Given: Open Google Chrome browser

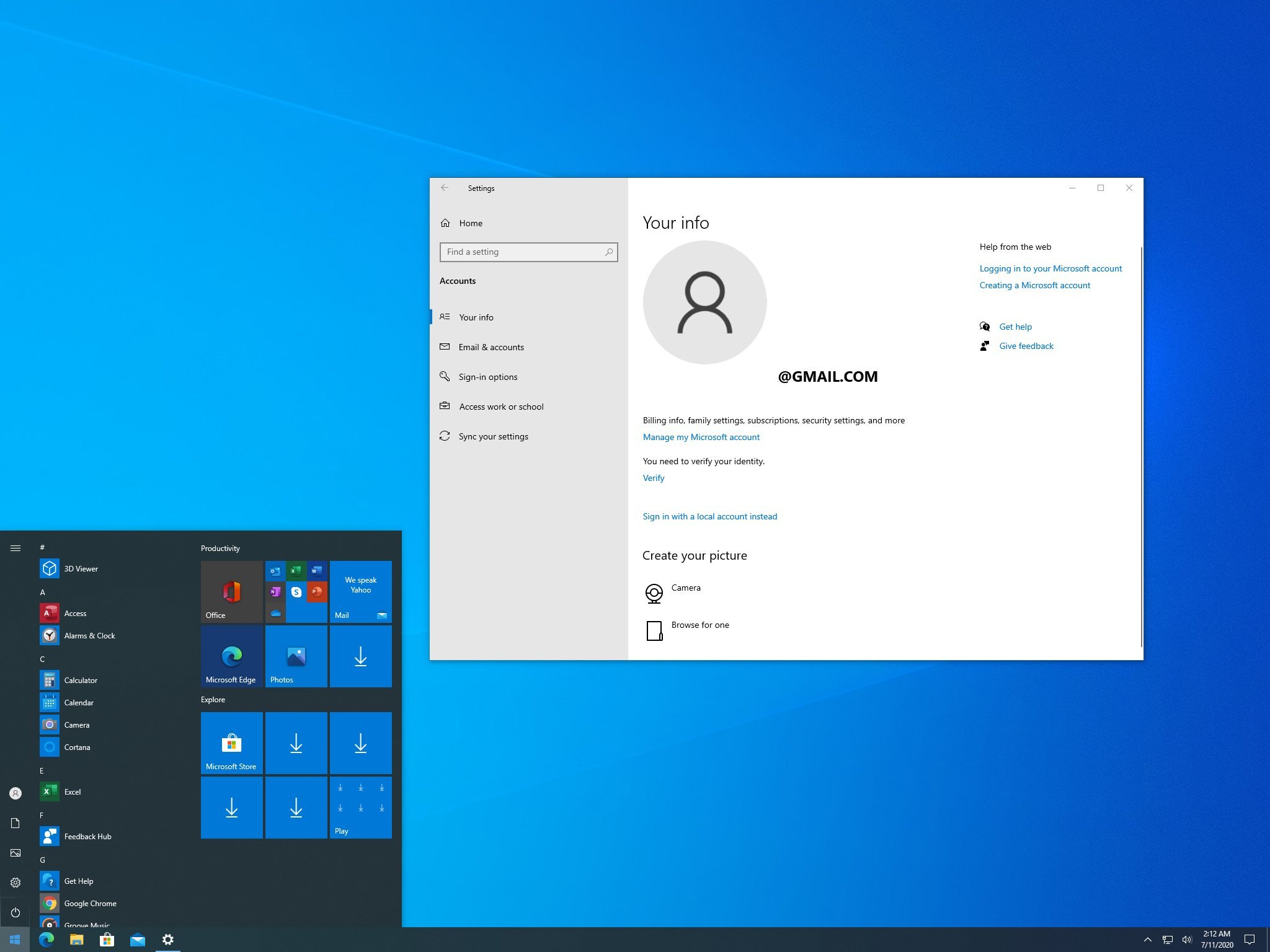Looking at the screenshot, I should [90, 902].
